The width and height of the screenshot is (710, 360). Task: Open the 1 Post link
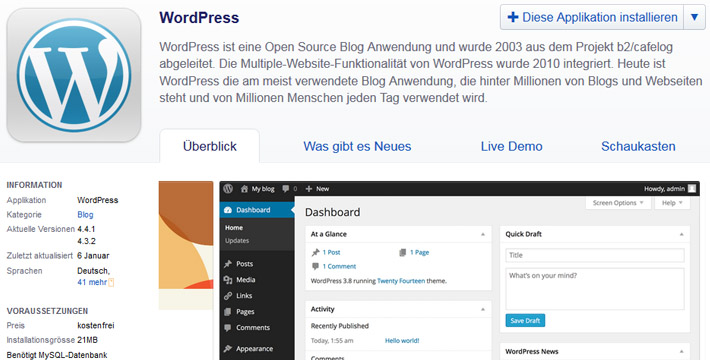click(331, 252)
